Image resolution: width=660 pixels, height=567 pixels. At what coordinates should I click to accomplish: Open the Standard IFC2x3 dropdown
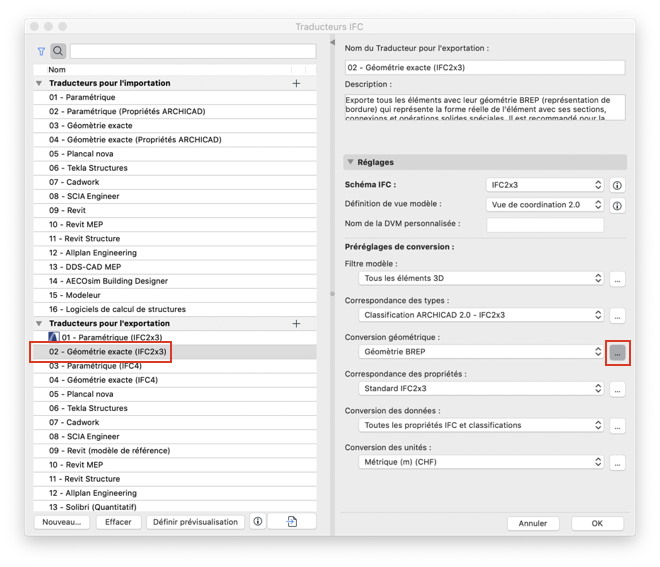click(x=481, y=389)
